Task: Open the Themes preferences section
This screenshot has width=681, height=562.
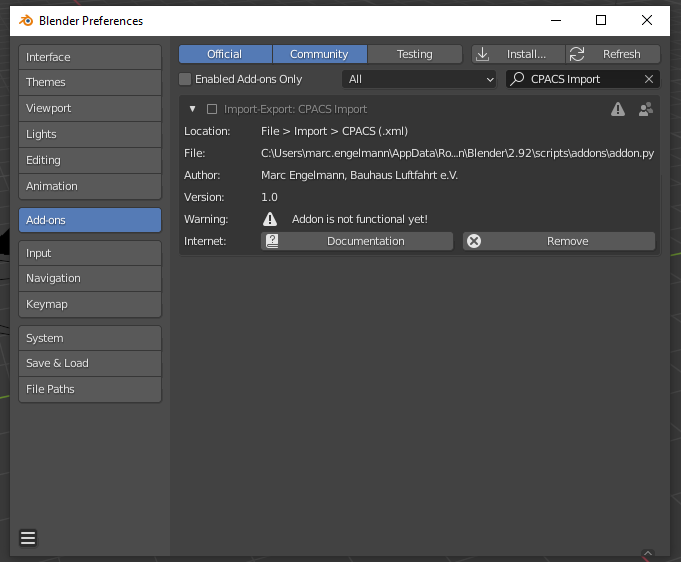Action: click(x=90, y=82)
